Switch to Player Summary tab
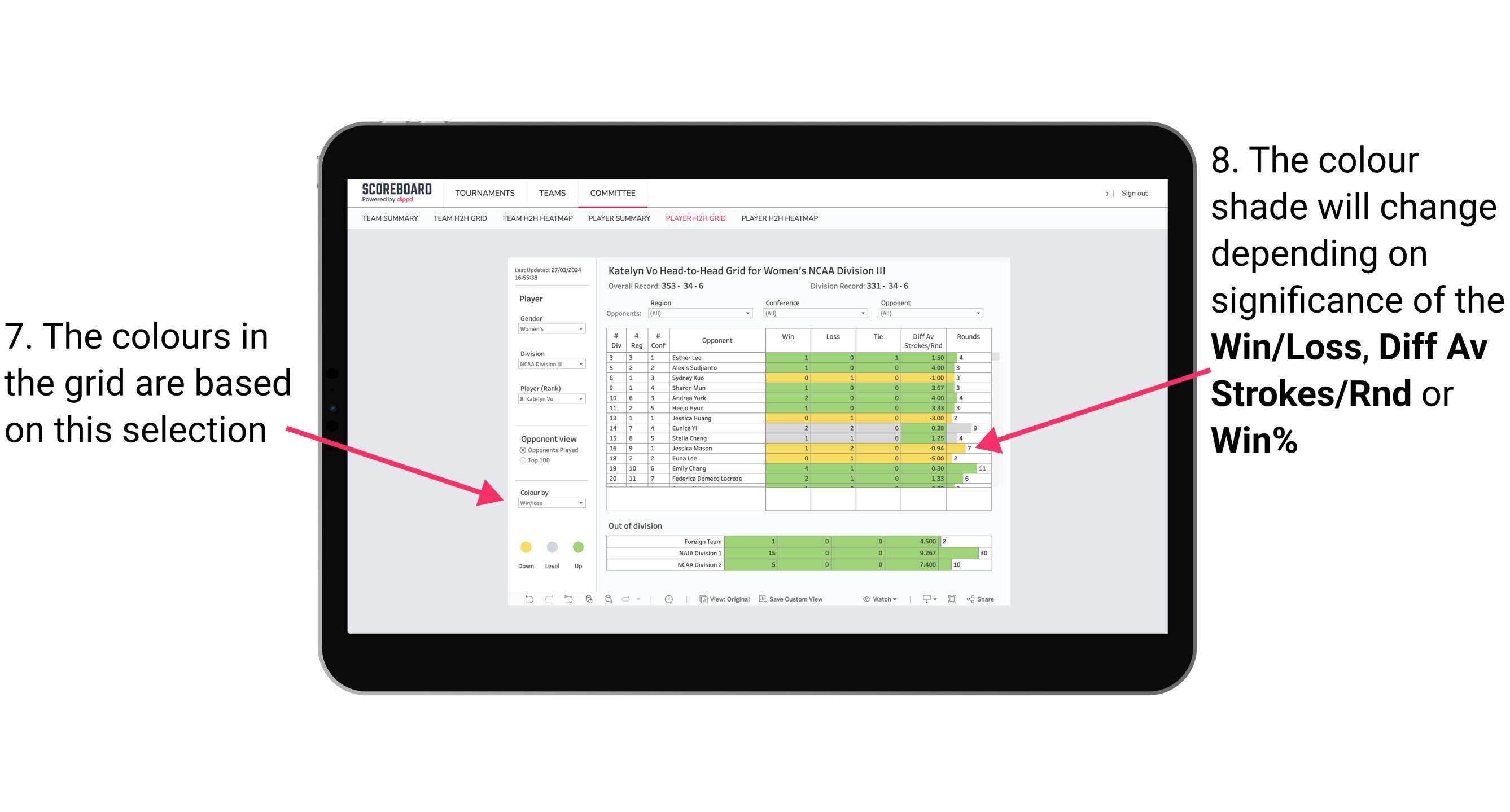1510x812 pixels. point(618,222)
